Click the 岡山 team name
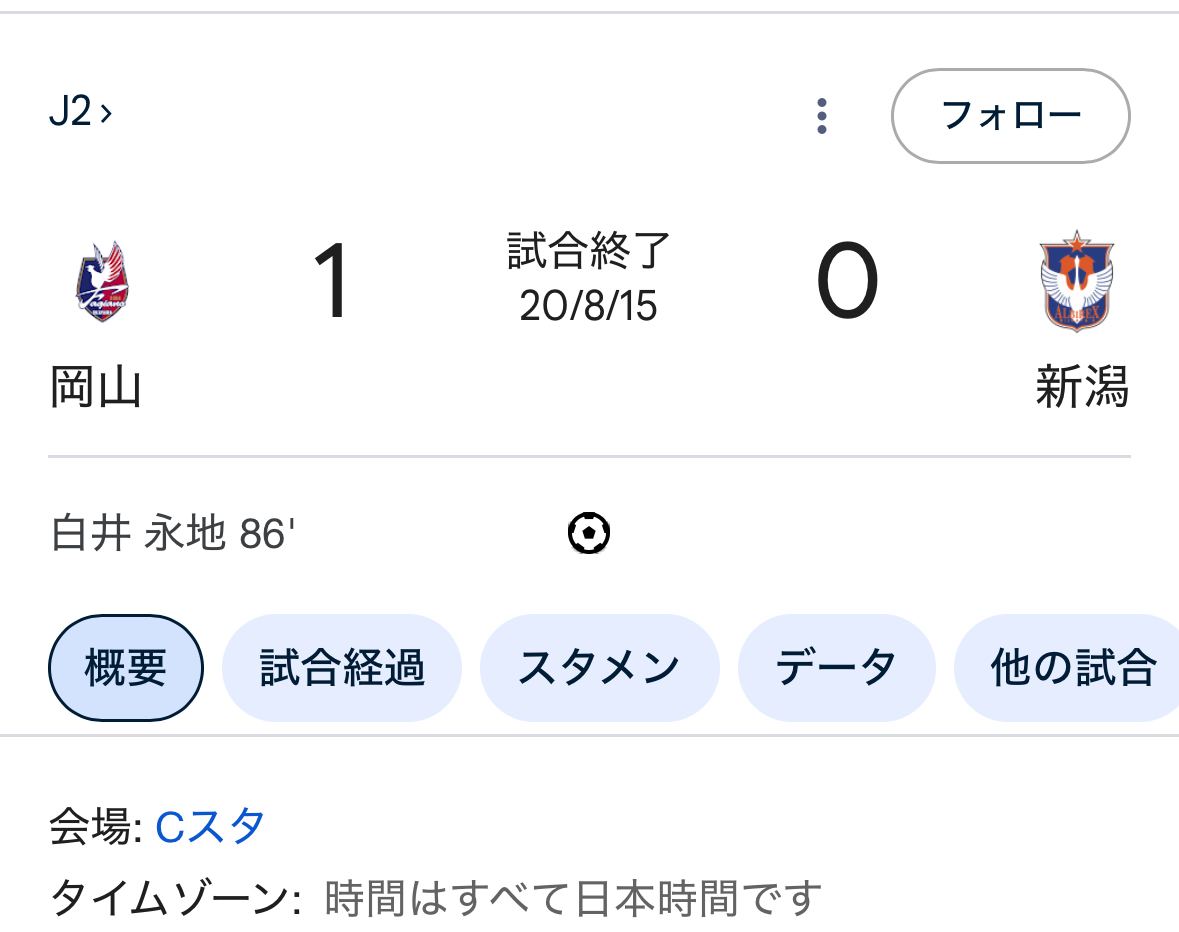The width and height of the screenshot is (1179, 932). click(x=96, y=388)
